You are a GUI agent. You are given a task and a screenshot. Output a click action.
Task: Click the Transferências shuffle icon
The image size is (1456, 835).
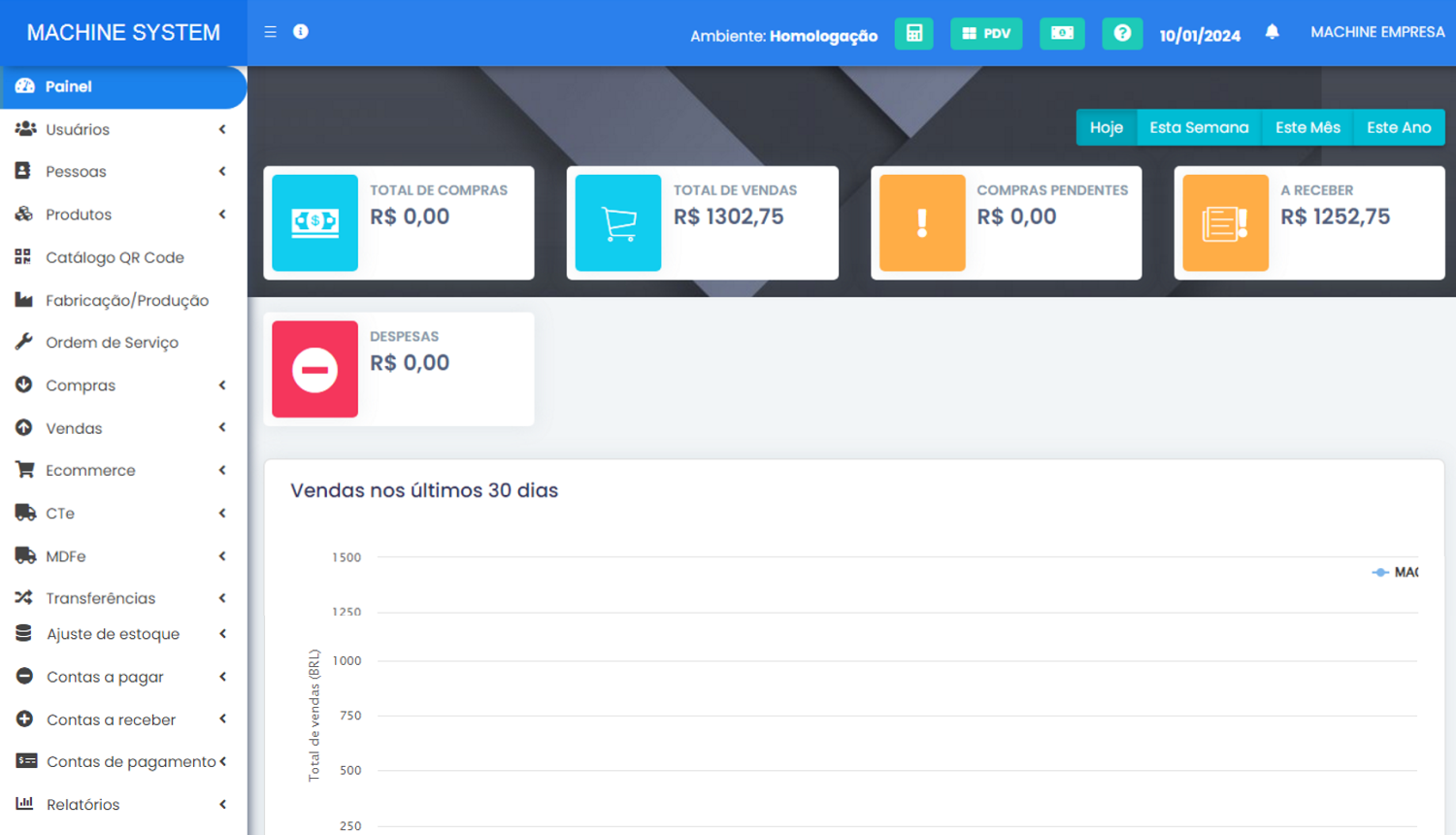[24, 597]
